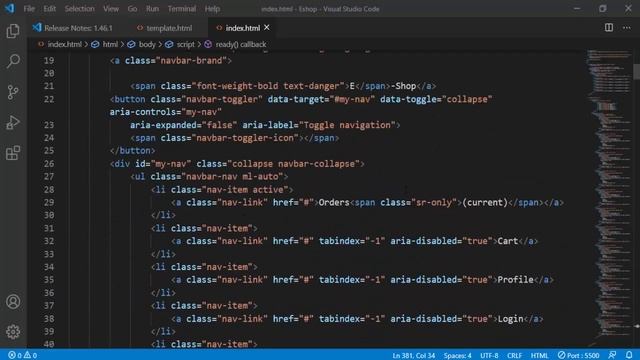This screenshot has height=360, width=640.
Task: Click ready() callback breadcrumb segment
Action: click(x=241, y=44)
